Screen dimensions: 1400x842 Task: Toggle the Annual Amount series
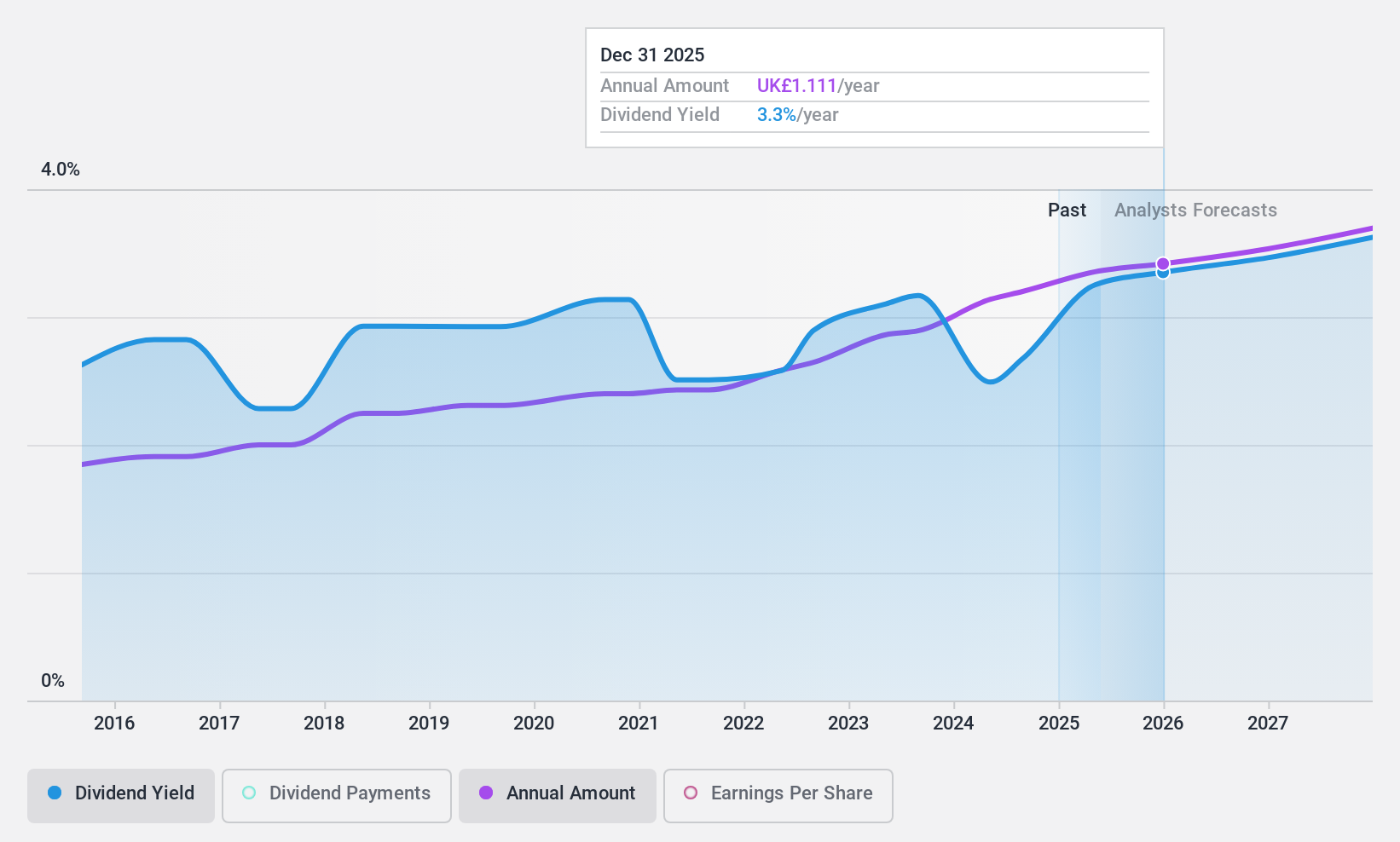pyautogui.click(x=558, y=796)
